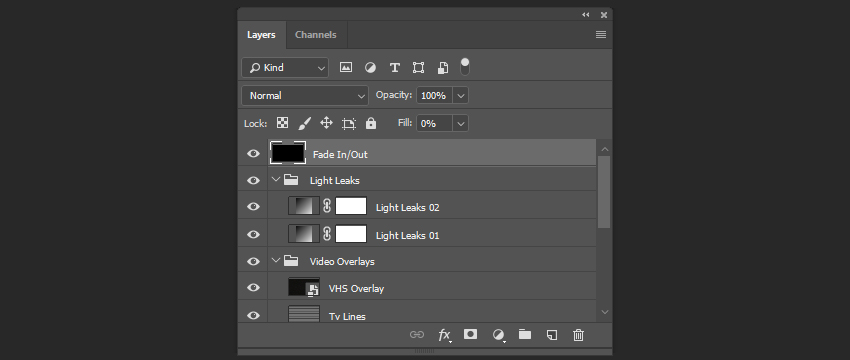Close the Layers panel
The height and width of the screenshot is (360, 850).
click(x=603, y=15)
